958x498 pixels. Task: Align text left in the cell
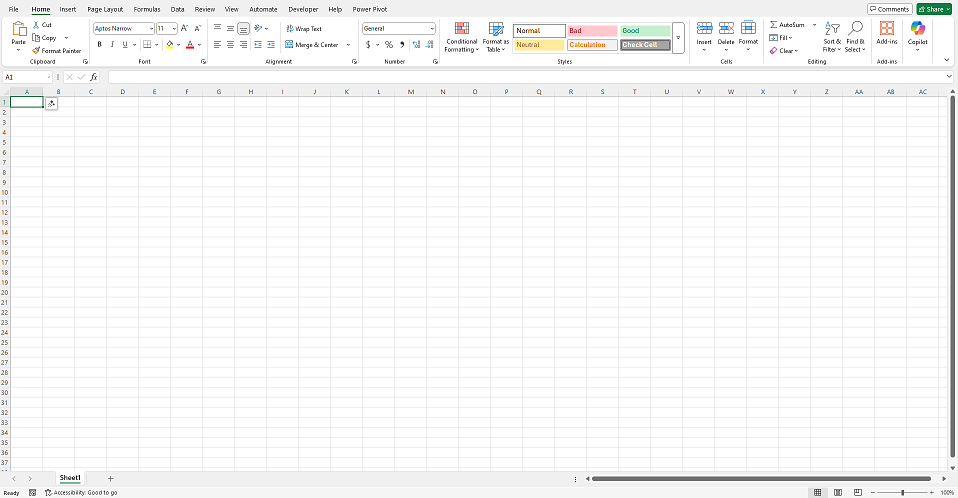(x=218, y=45)
